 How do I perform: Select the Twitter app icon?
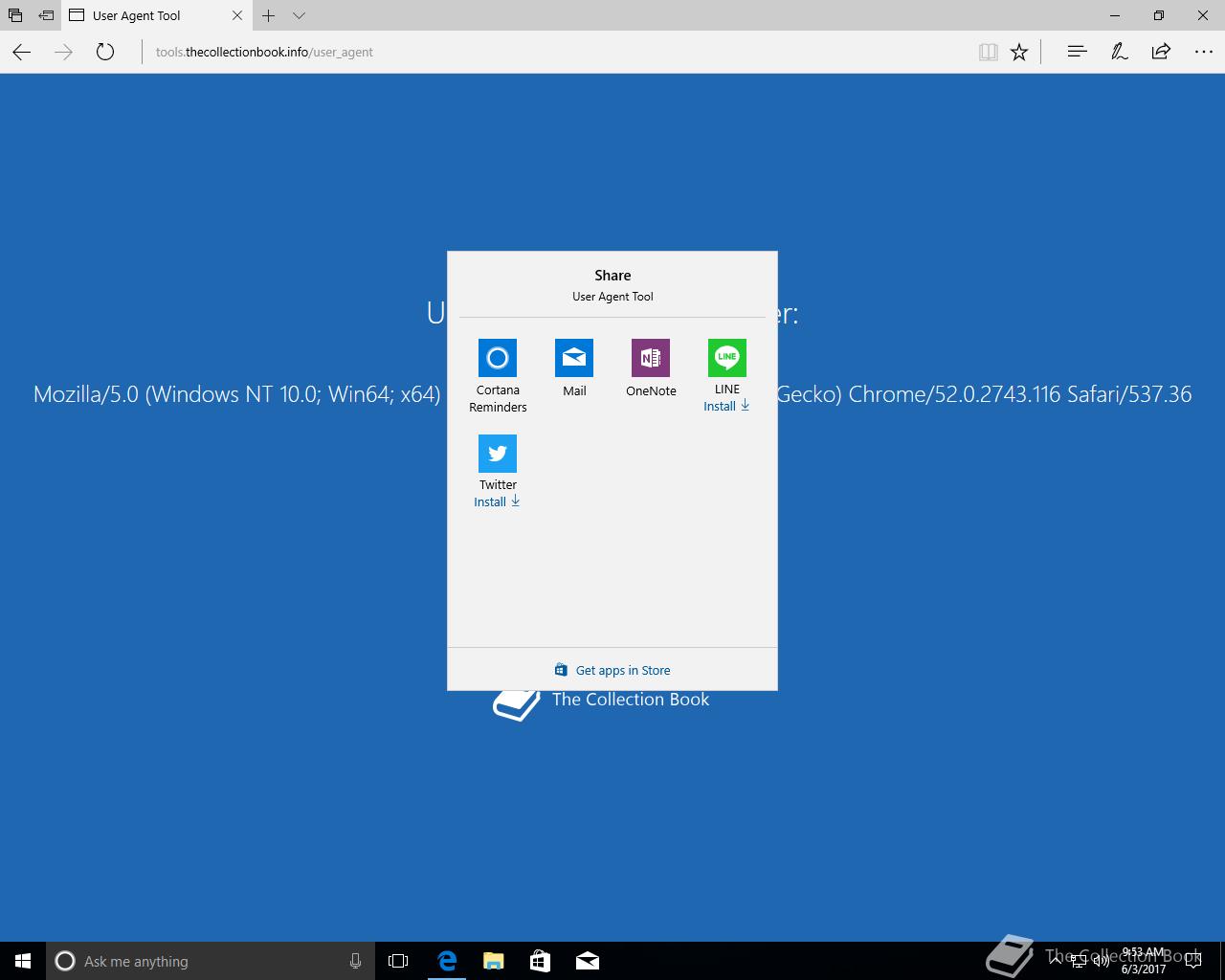[498, 454]
